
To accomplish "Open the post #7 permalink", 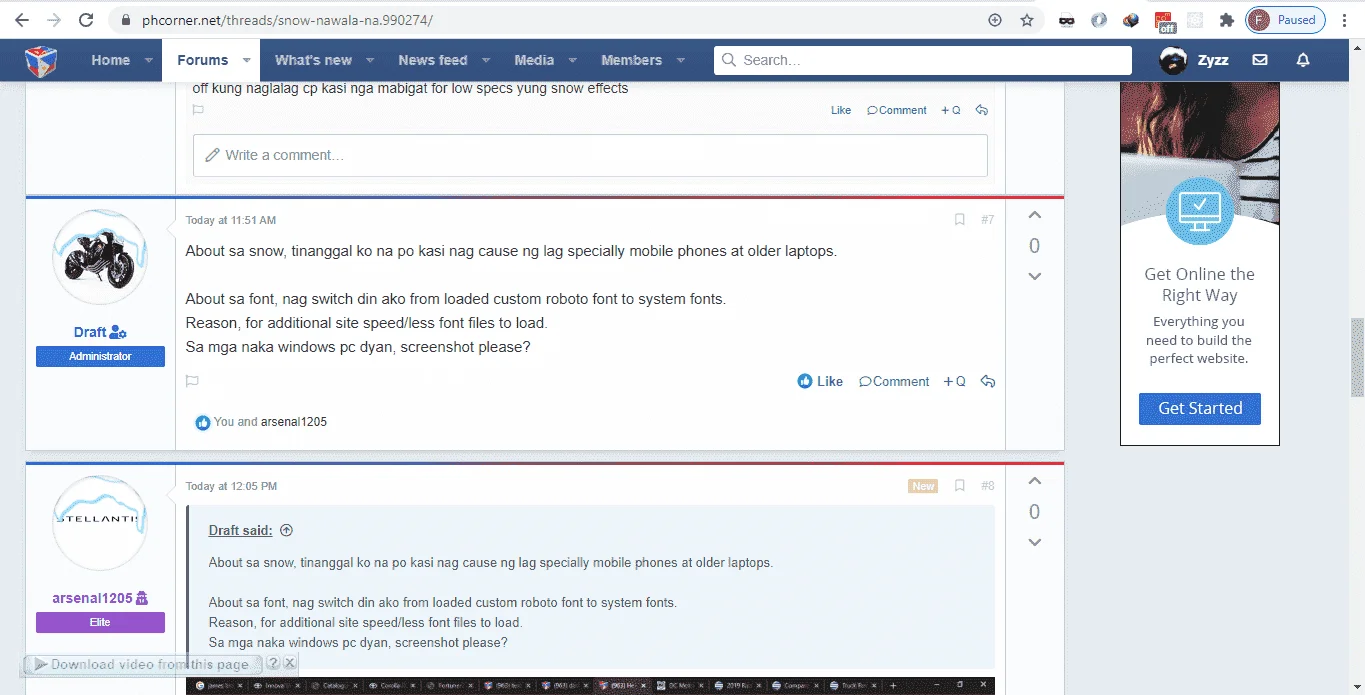I will click(x=987, y=220).
